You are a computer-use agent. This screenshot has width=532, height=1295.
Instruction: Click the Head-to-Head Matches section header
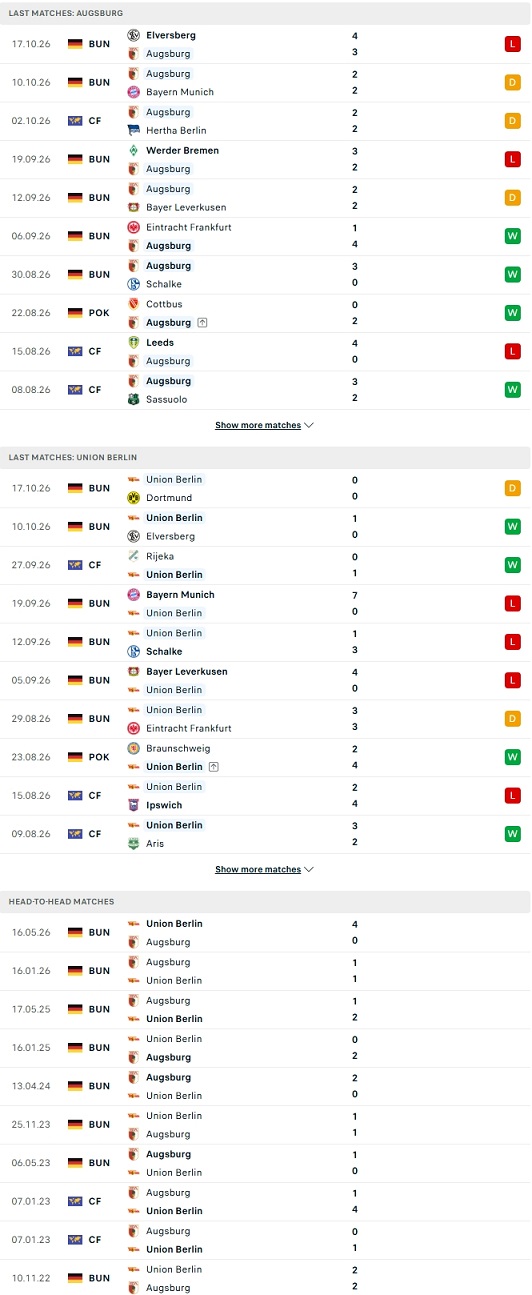click(x=62, y=901)
